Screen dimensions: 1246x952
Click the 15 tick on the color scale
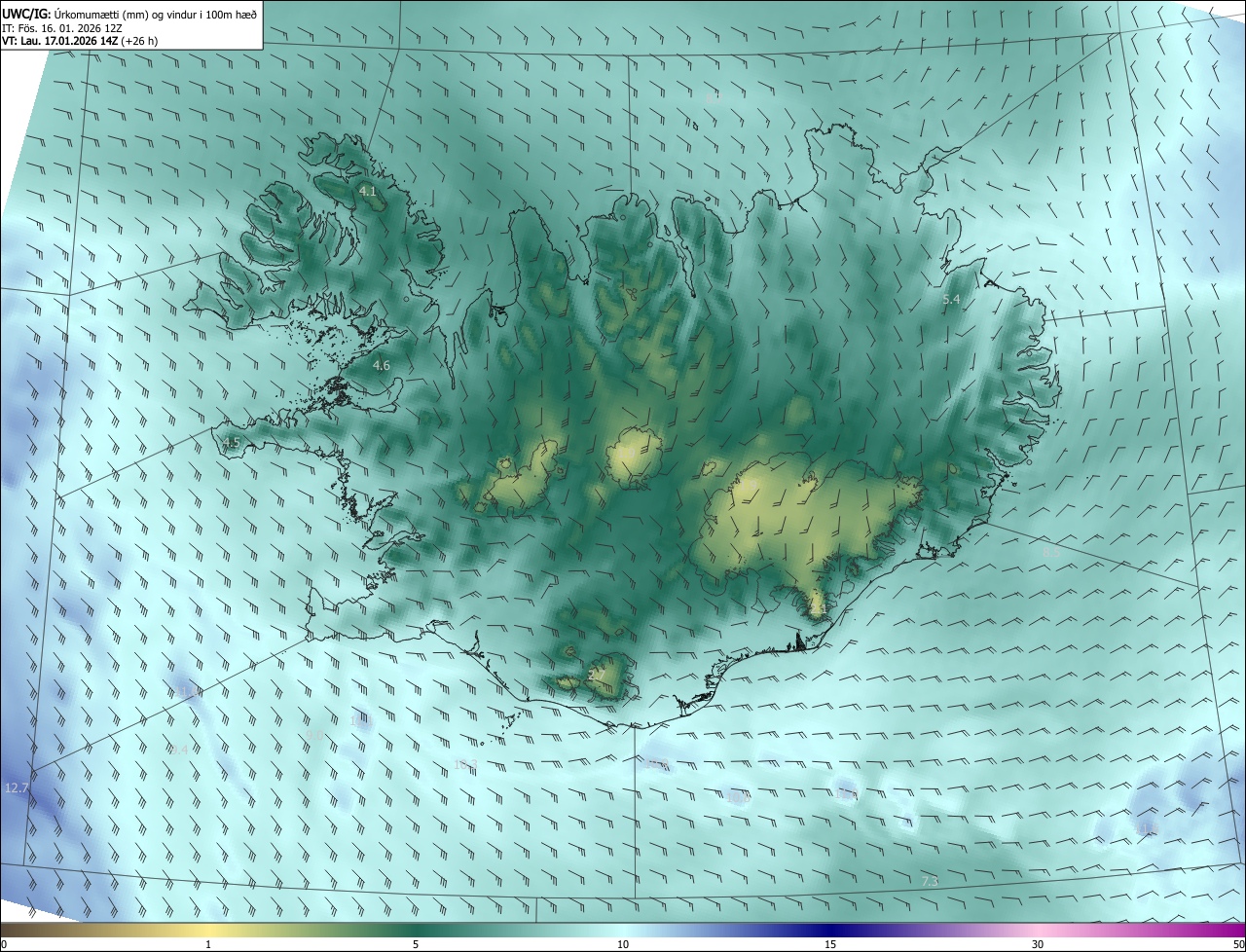[x=830, y=944]
